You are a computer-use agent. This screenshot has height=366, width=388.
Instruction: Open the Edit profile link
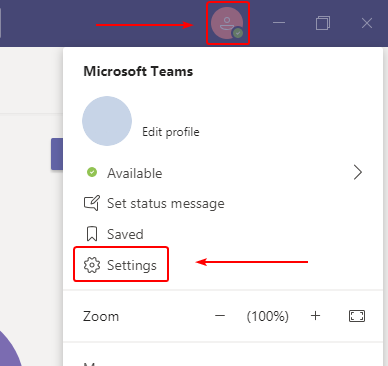(x=171, y=132)
